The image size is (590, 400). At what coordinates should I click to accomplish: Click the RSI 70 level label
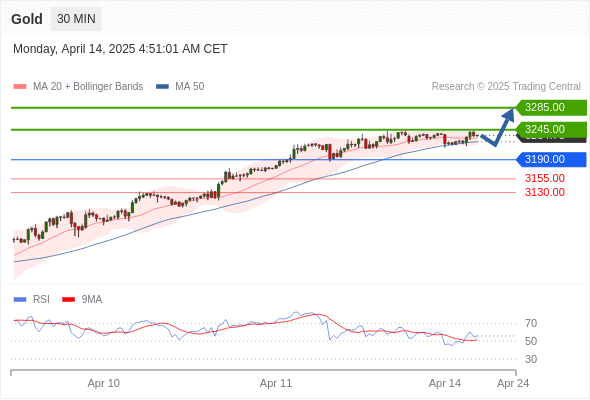tap(531, 323)
